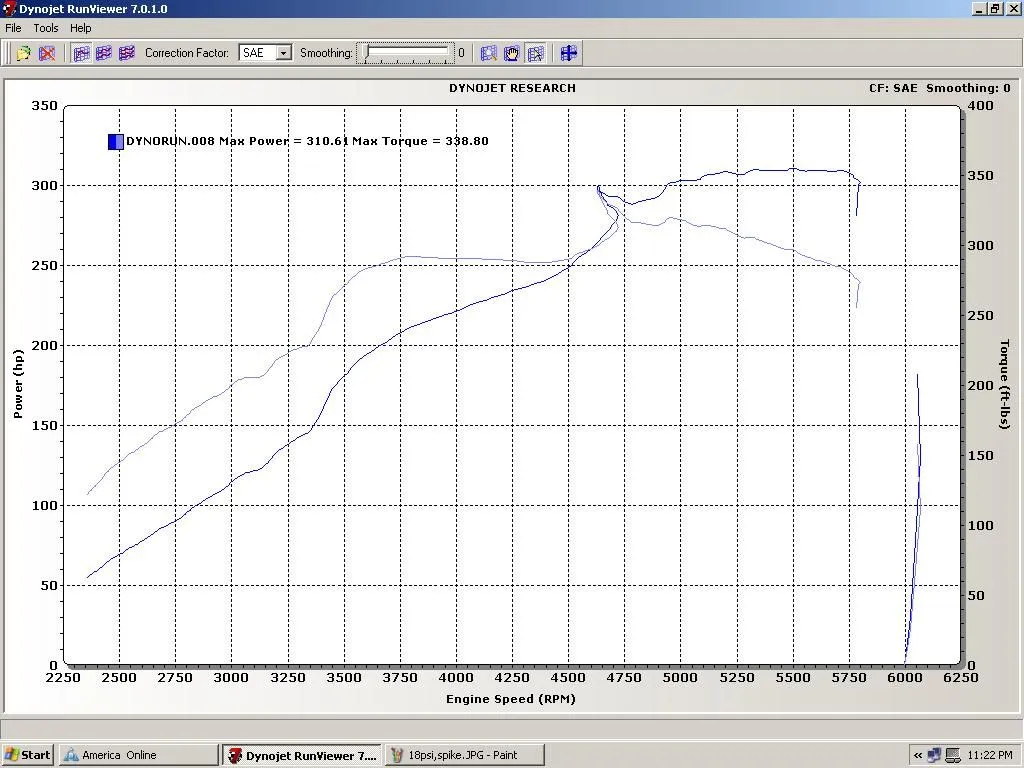Click the first tray network icon

(x=935, y=756)
